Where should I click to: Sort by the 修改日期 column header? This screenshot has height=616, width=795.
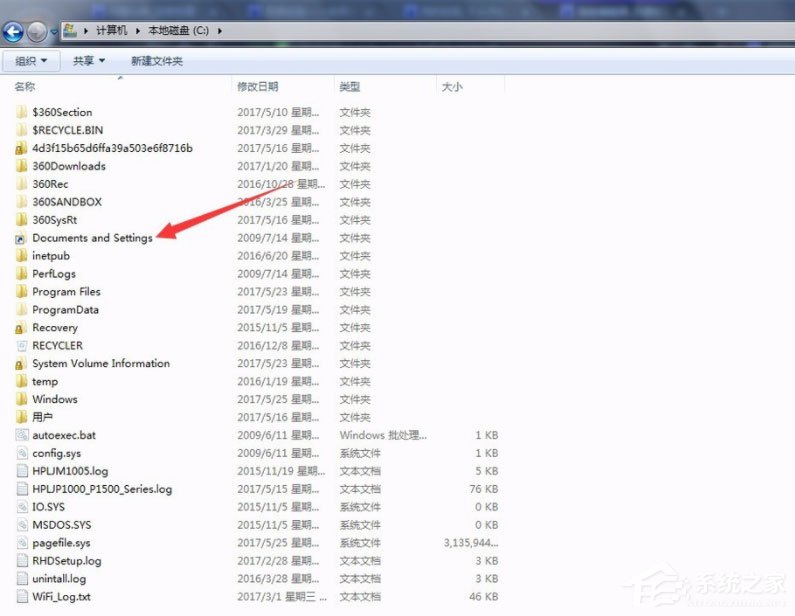[x=257, y=87]
